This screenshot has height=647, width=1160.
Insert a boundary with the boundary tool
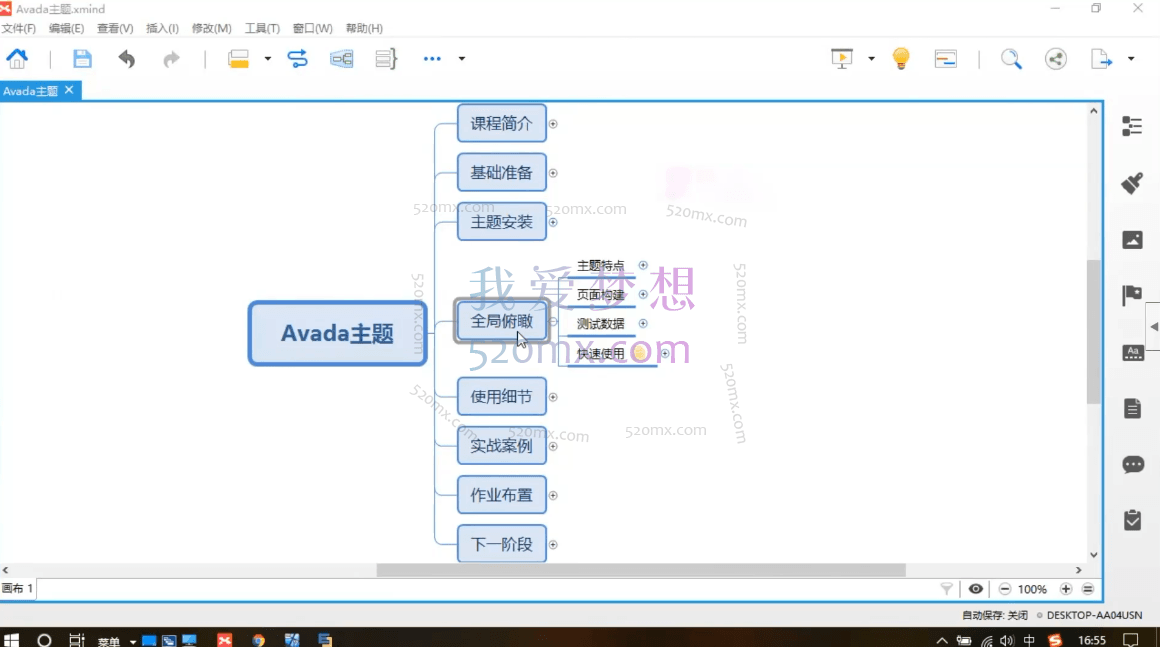341,58
